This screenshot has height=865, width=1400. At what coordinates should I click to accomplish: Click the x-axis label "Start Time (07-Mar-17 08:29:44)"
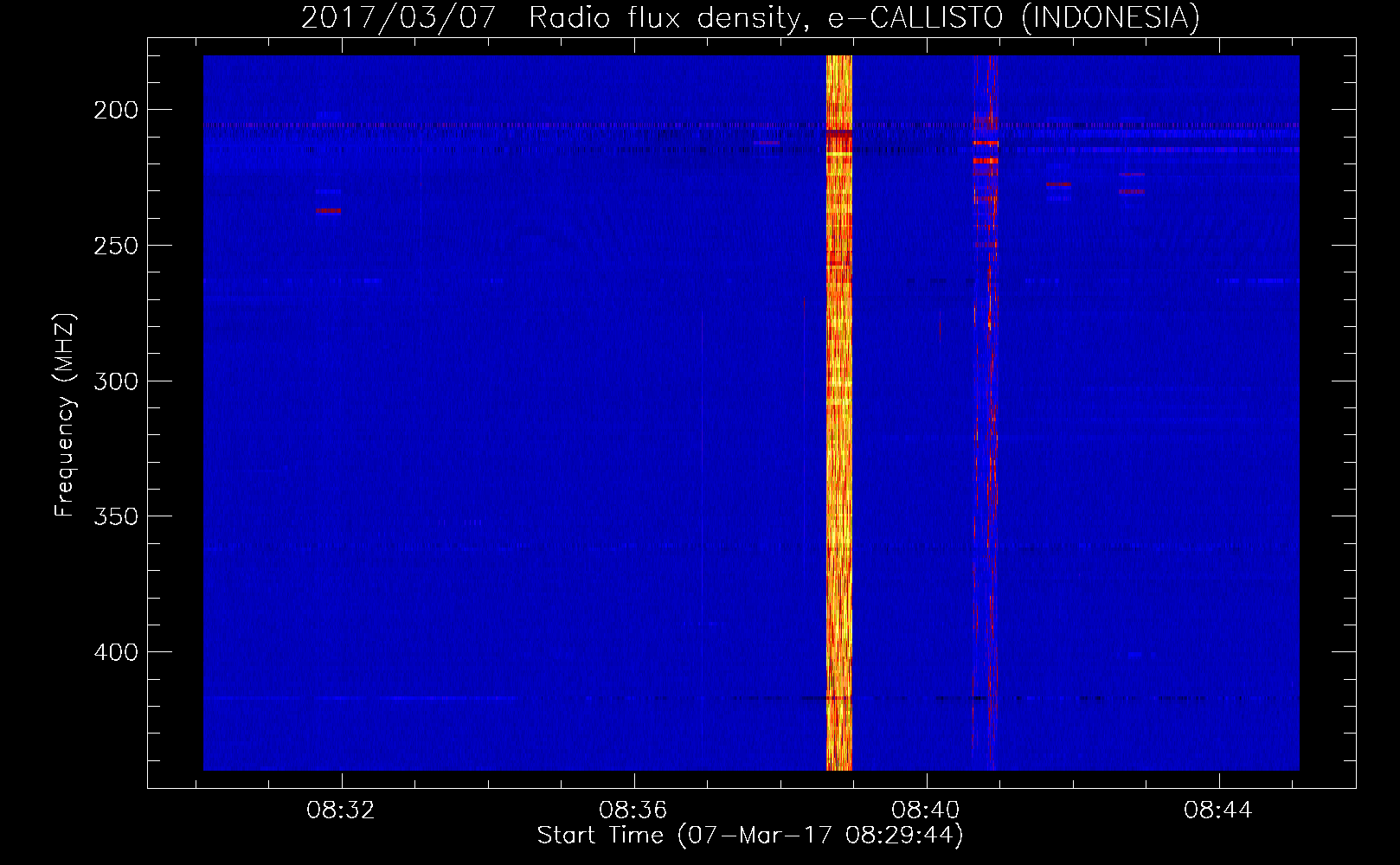(750, 836)
